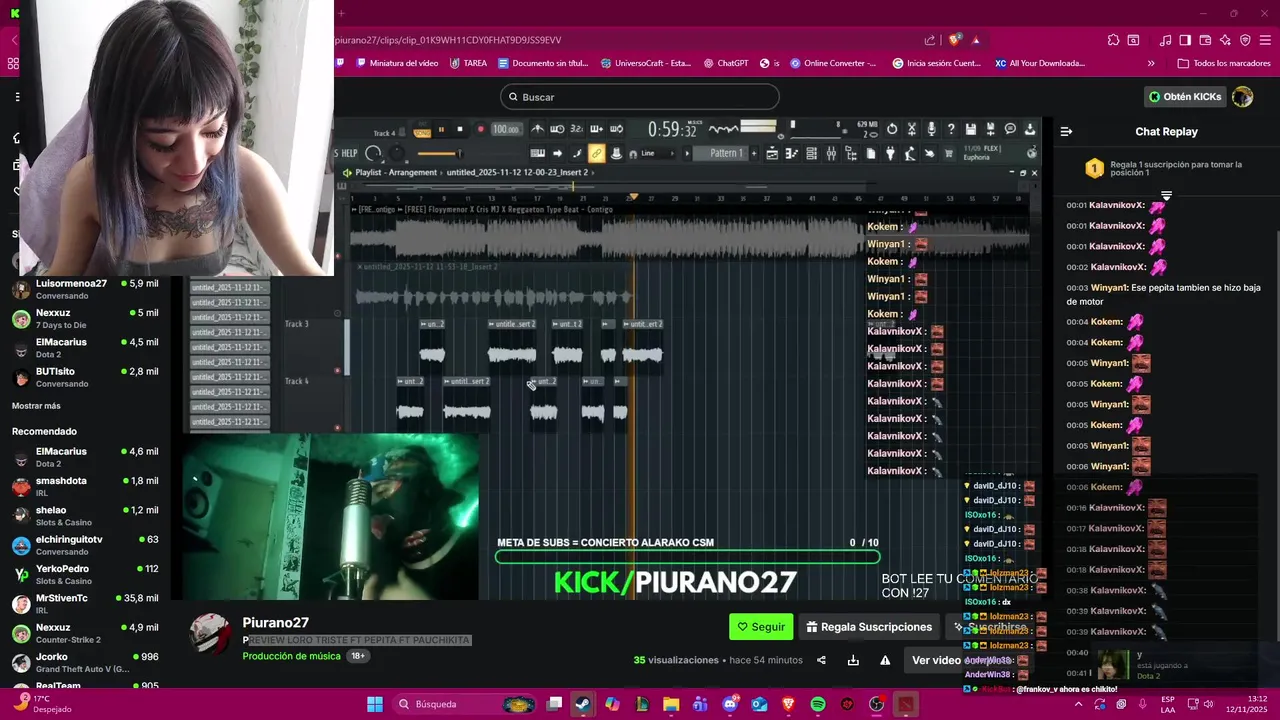Open Nexxuz 7 Days to Die channel
Viewport: 1280px width, 720px height.
click(x=85, y=318)
